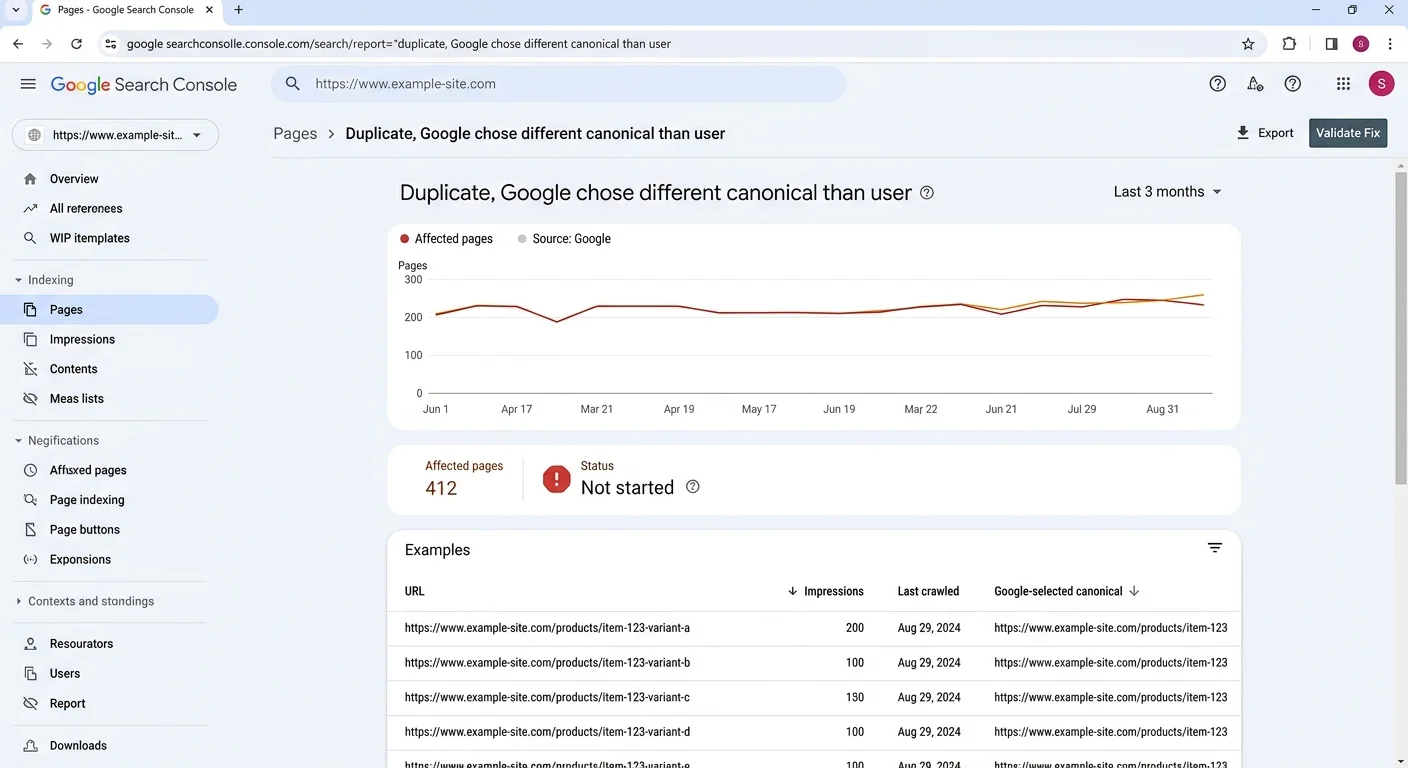Toggle the Affected pages chart series
Image resolution: width=1408 pixels, height=768 pixels.
click(446, 239)
